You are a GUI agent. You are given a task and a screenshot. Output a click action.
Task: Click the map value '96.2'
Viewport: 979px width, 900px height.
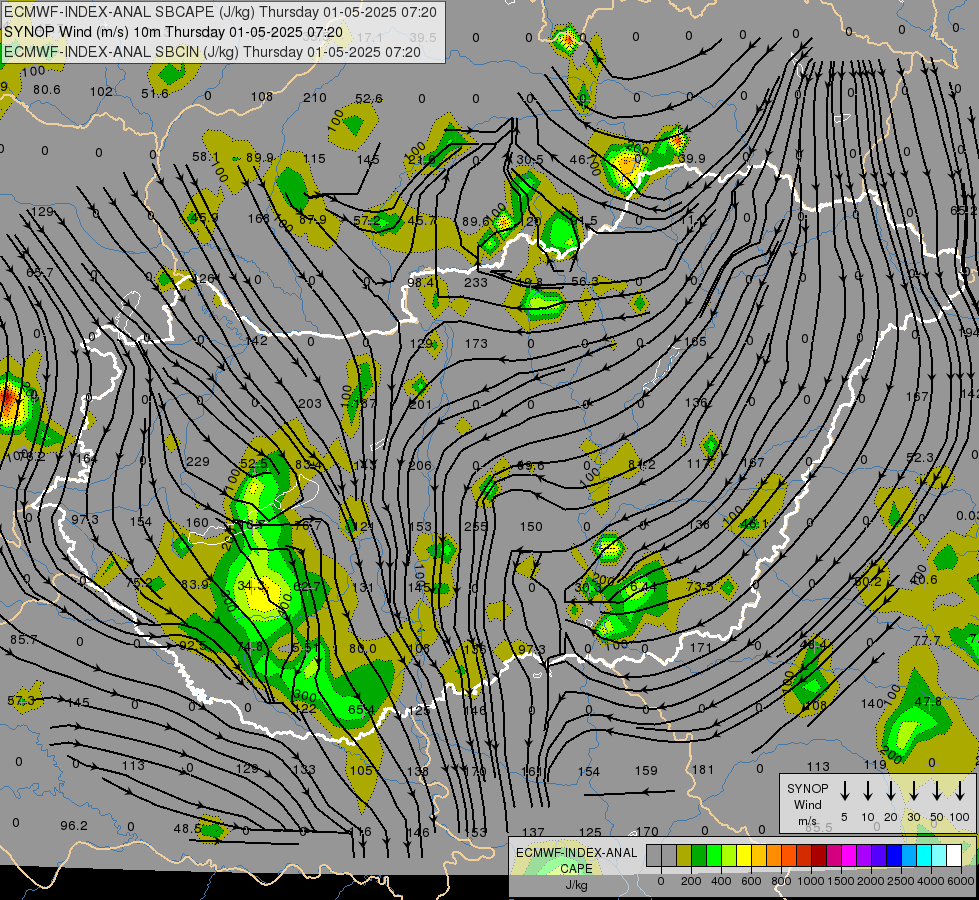pos(74,826)
